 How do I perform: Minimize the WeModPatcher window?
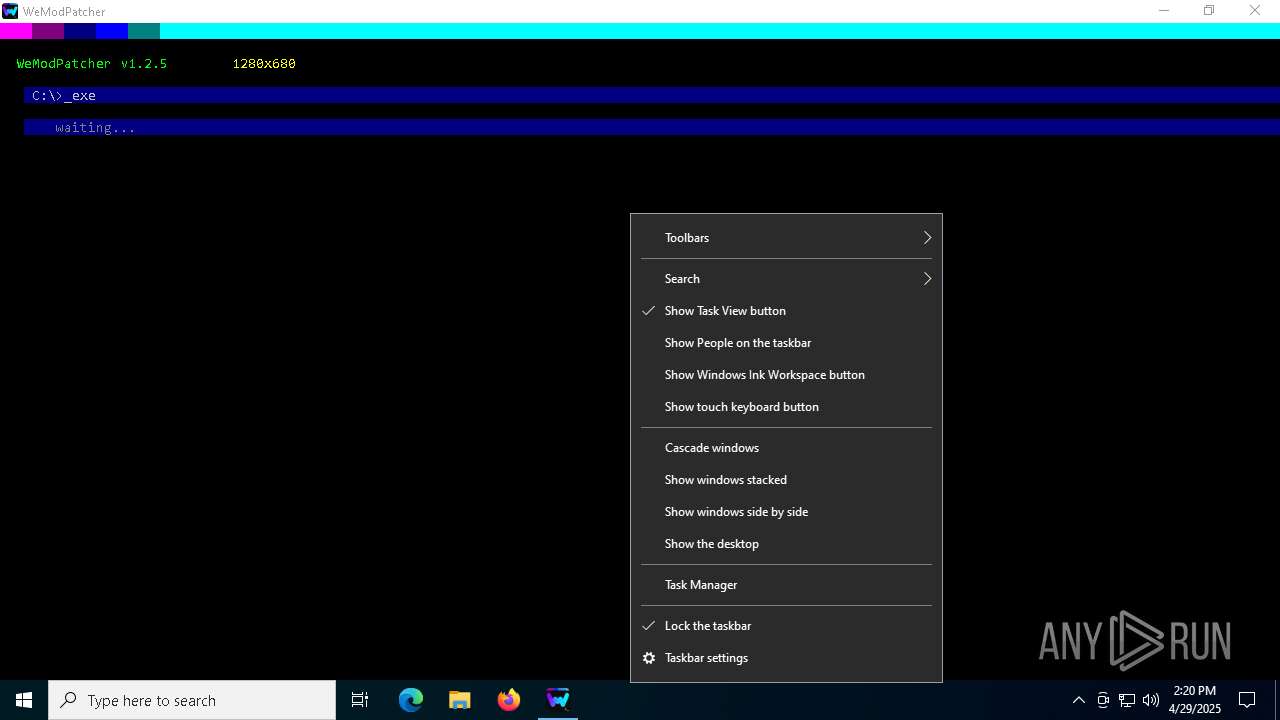tap(1164, 11)
